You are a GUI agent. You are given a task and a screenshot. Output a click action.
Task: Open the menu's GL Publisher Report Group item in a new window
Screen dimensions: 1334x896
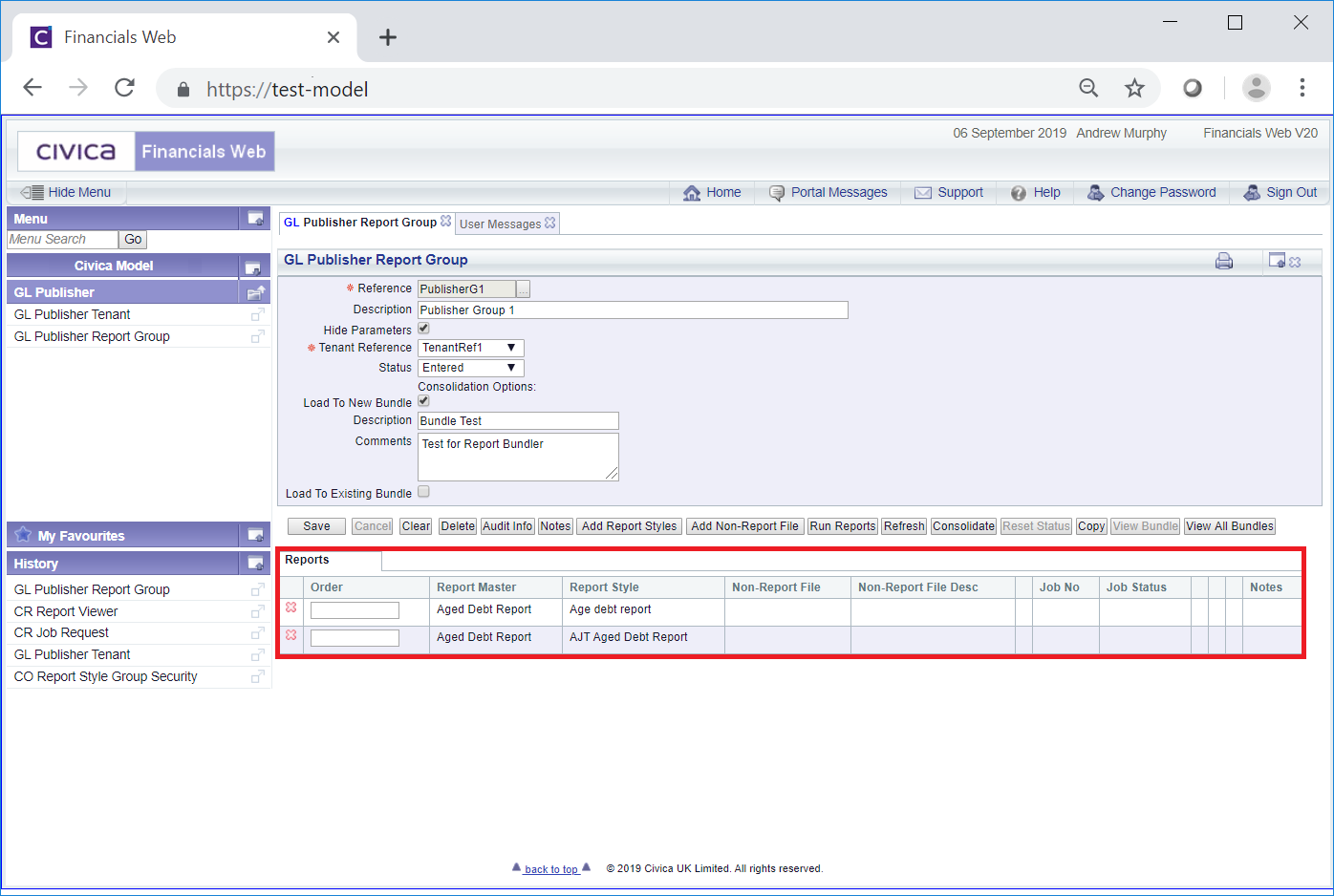(x=257, y=336)
